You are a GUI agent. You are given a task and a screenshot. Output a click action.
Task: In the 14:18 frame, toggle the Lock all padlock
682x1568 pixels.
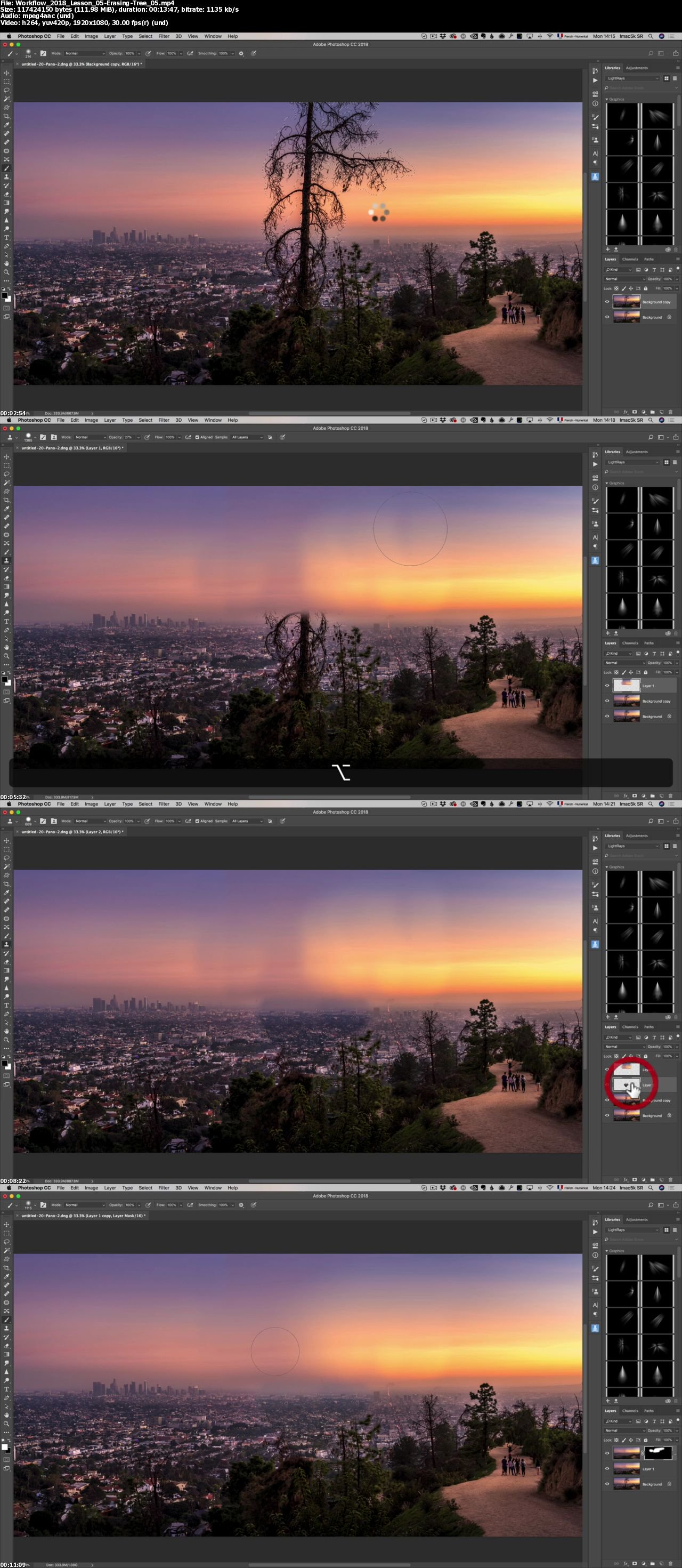pos(645,672)
